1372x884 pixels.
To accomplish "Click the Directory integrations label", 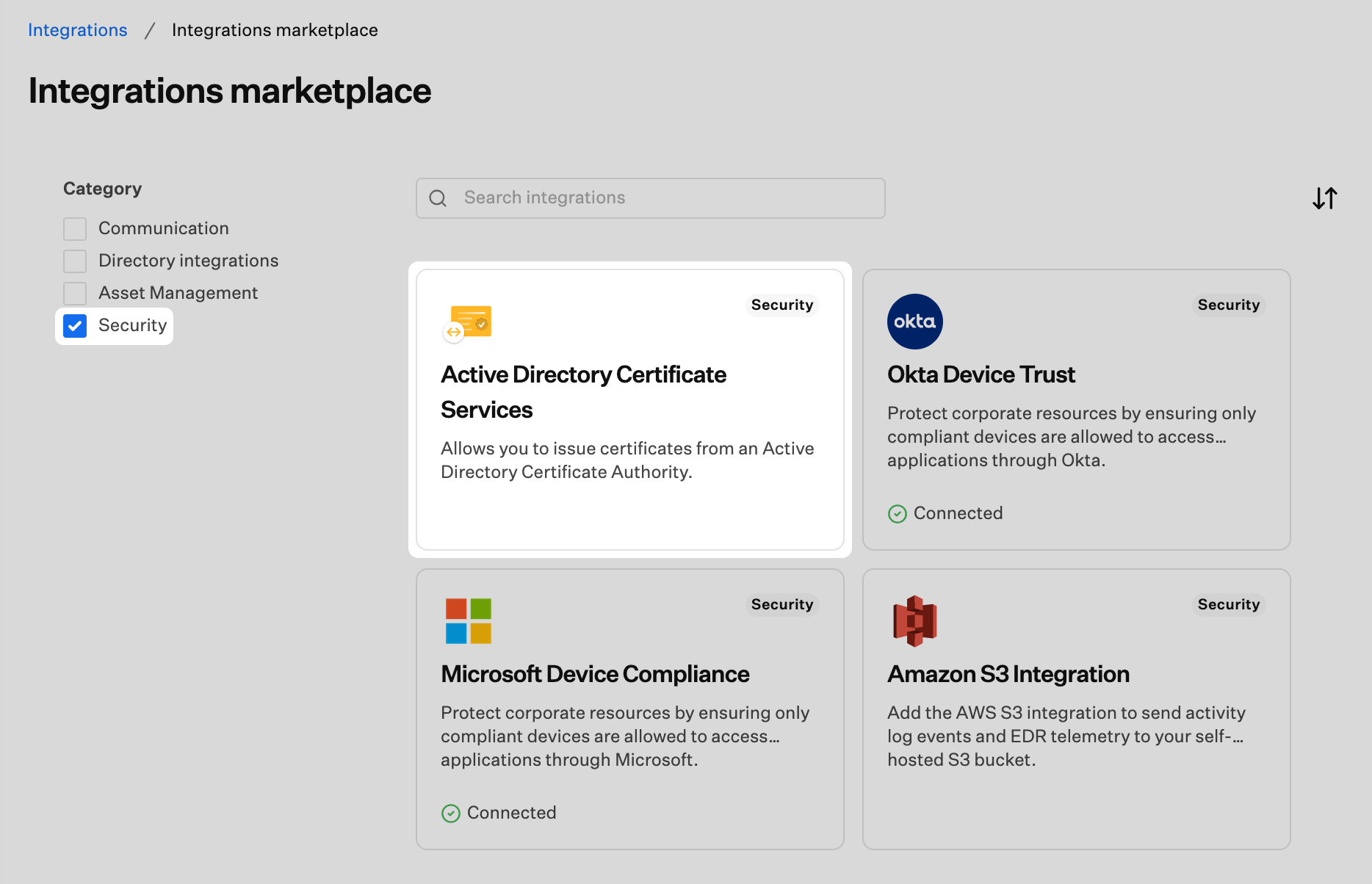I will coord(189,261).
